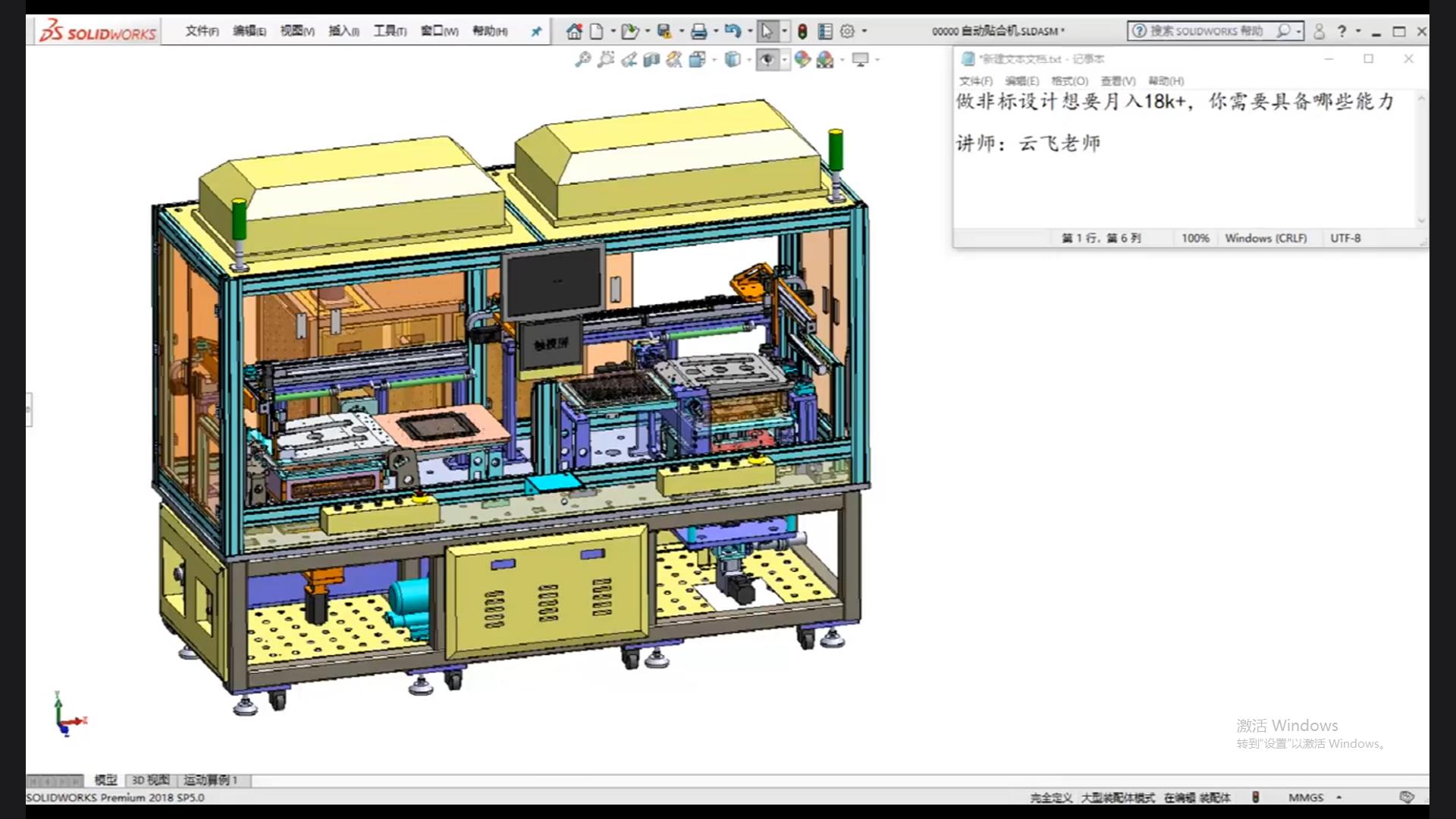Image resolution: width=1456 pixels, height=819 pixels.
Task: Click the SolidWorks login user icon
Action: [x=1319, y=31]
